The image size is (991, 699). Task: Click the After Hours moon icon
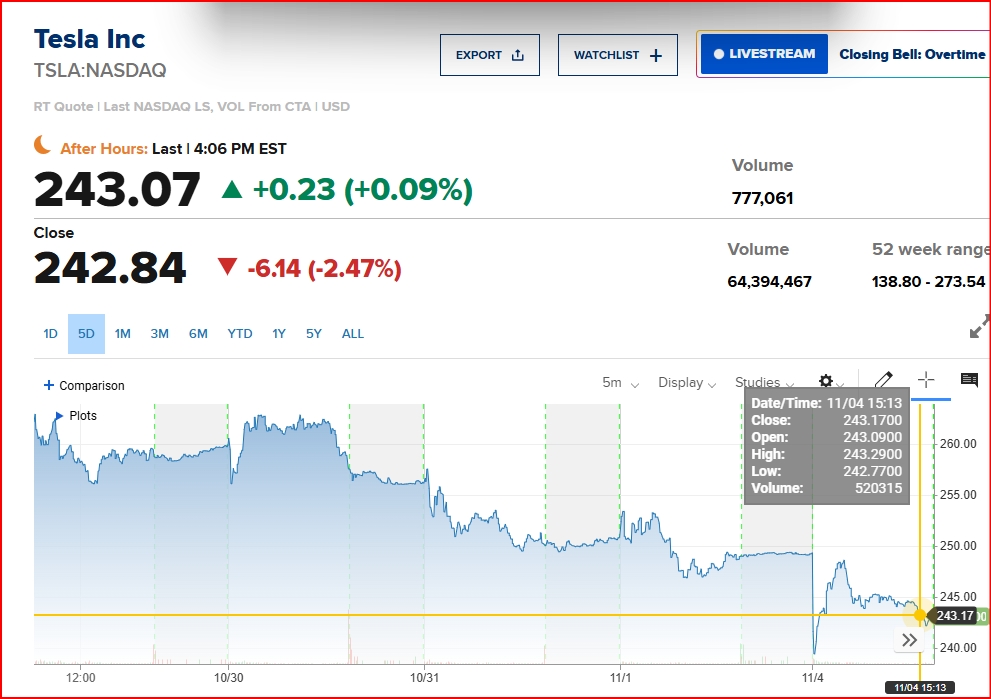(x=42, y=145)
